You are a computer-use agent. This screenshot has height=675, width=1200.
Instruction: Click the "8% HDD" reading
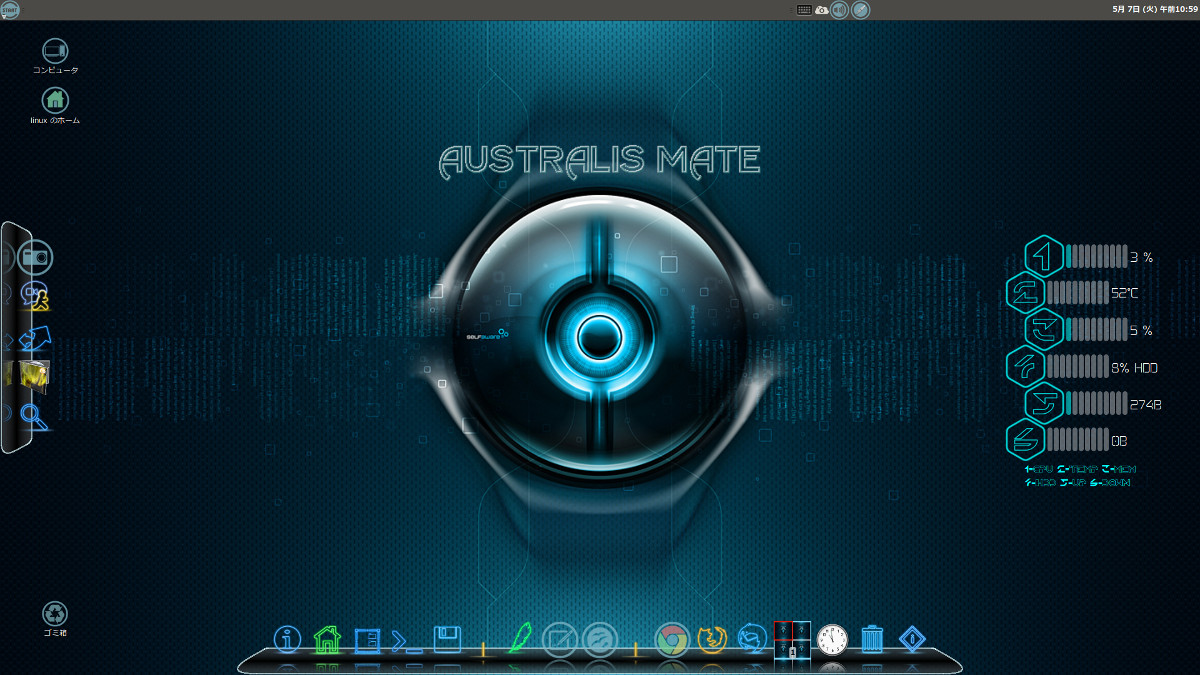click(x=1134, y=367)
